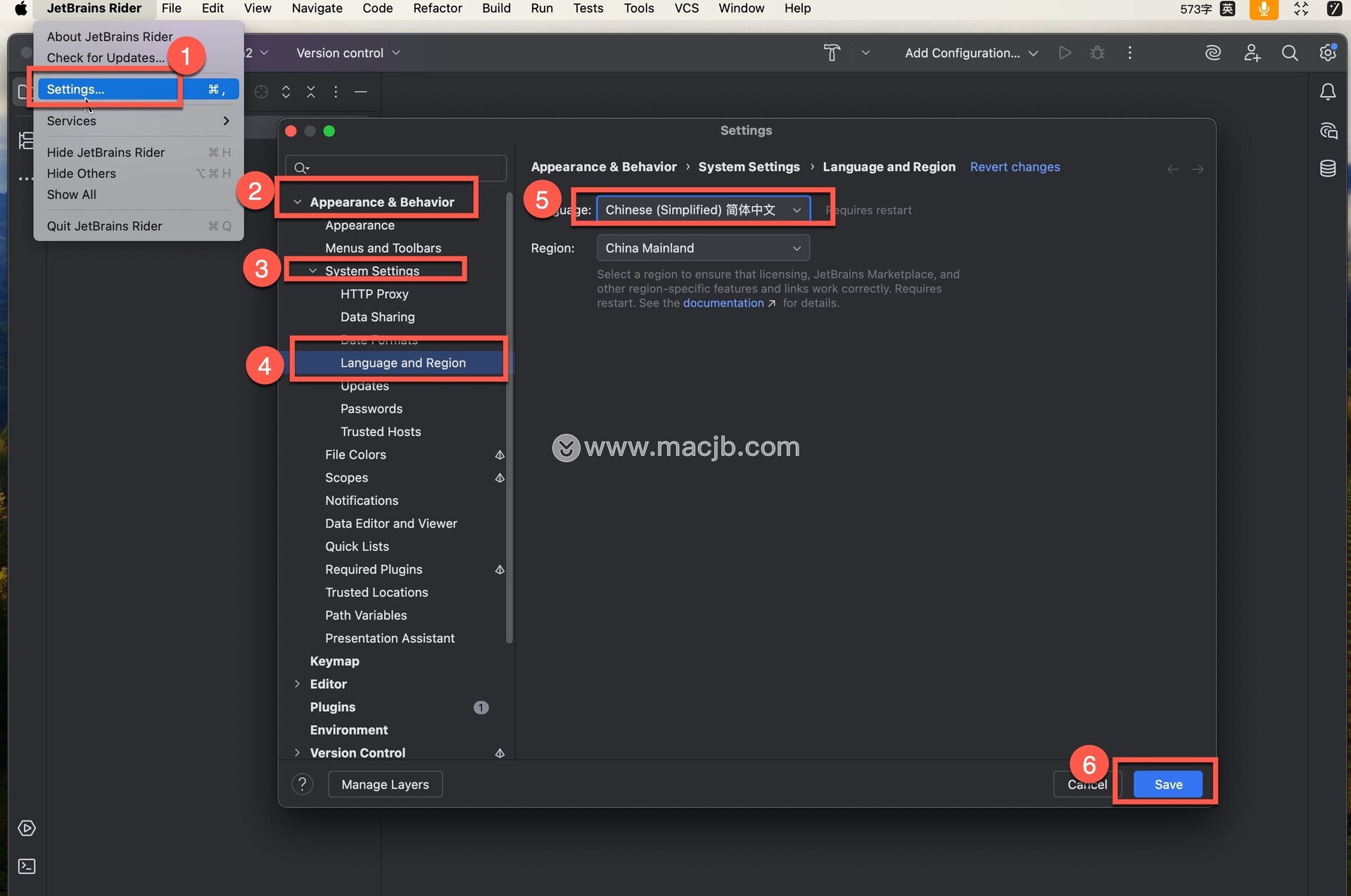Expand the Version Control settings section
Image resolution: width=1351 pixels, height=896 pixels.
pyautogui.click(x=297, y=753)
